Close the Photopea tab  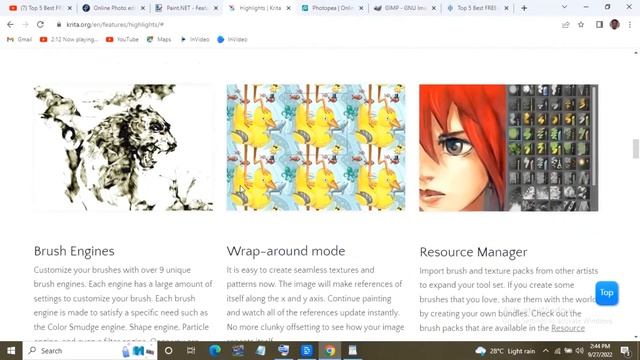[x=361, y=8]
